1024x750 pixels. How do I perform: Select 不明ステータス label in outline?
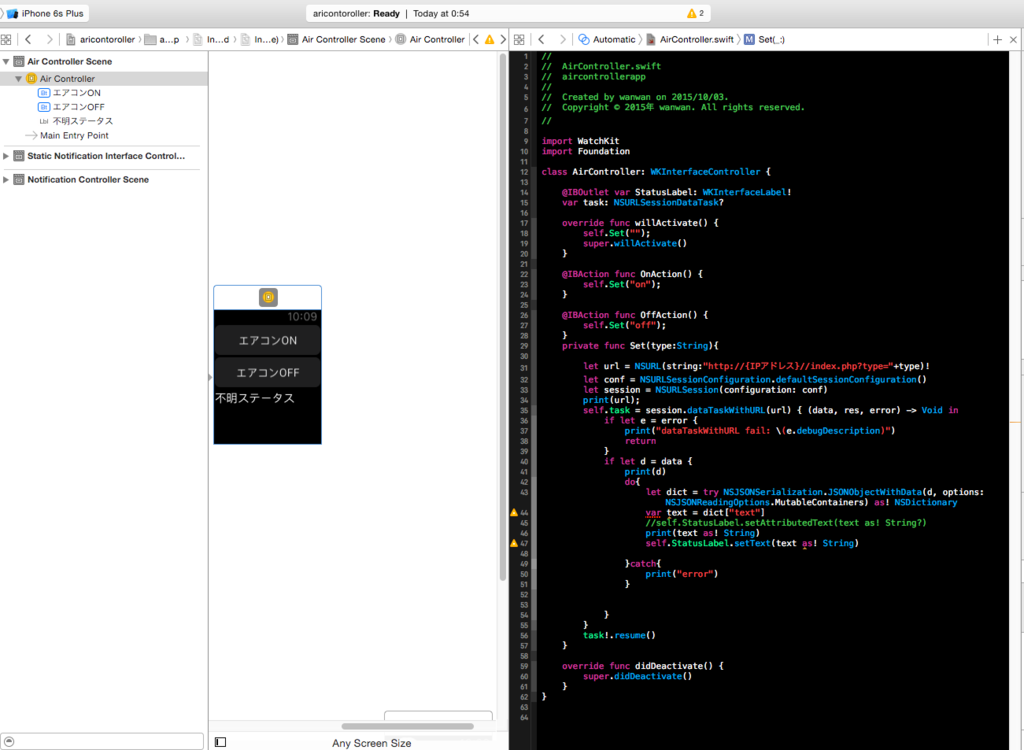click(x=76, y=121)
